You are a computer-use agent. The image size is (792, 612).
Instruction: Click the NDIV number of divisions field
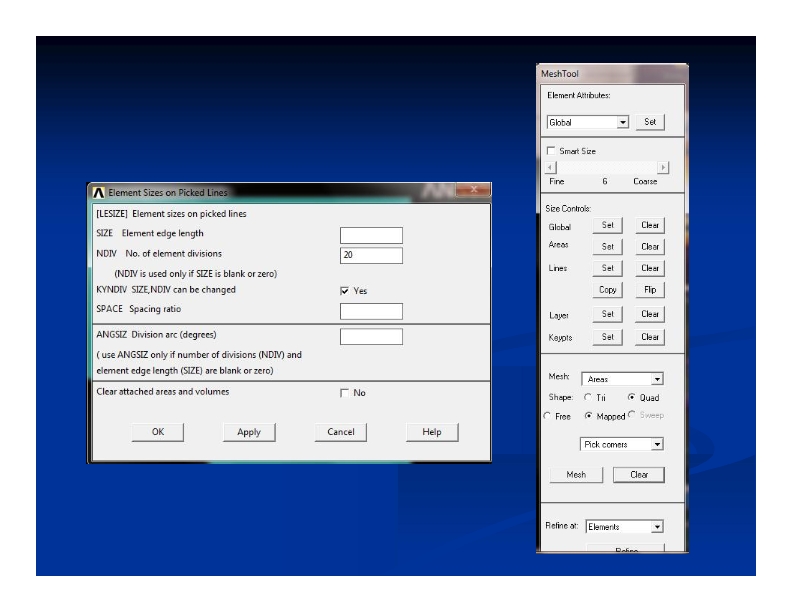click(x=371, y=255)
